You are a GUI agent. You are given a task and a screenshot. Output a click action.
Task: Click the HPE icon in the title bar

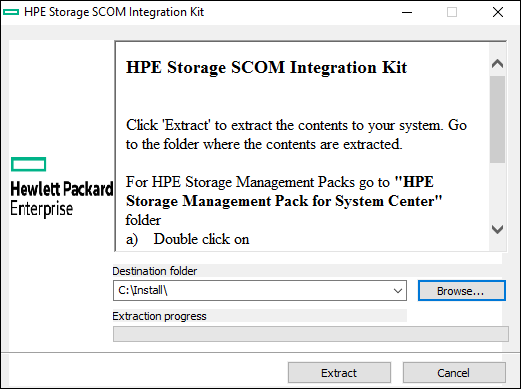[x=11, y=12]
